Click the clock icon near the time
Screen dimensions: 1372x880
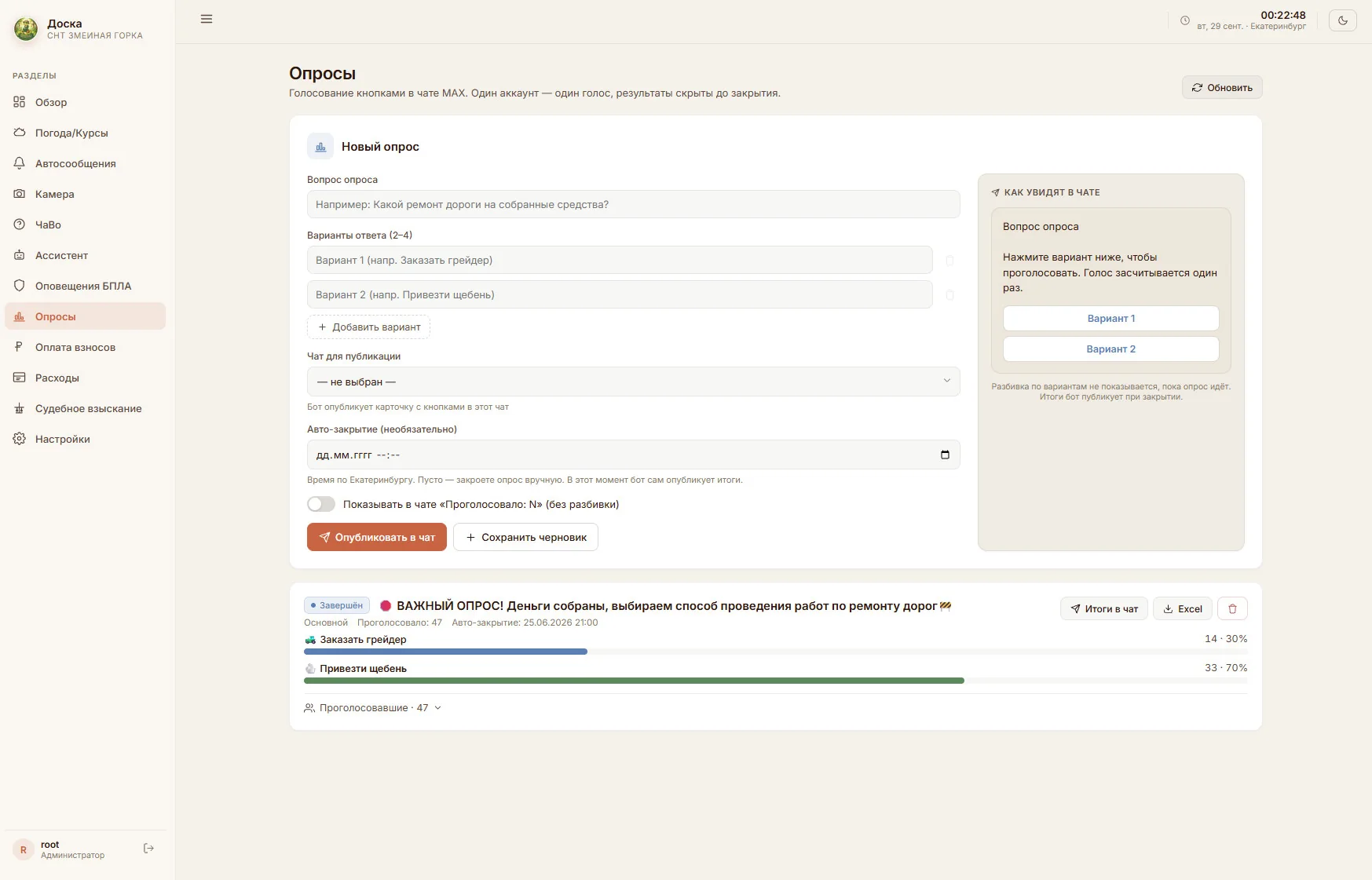1185,20
